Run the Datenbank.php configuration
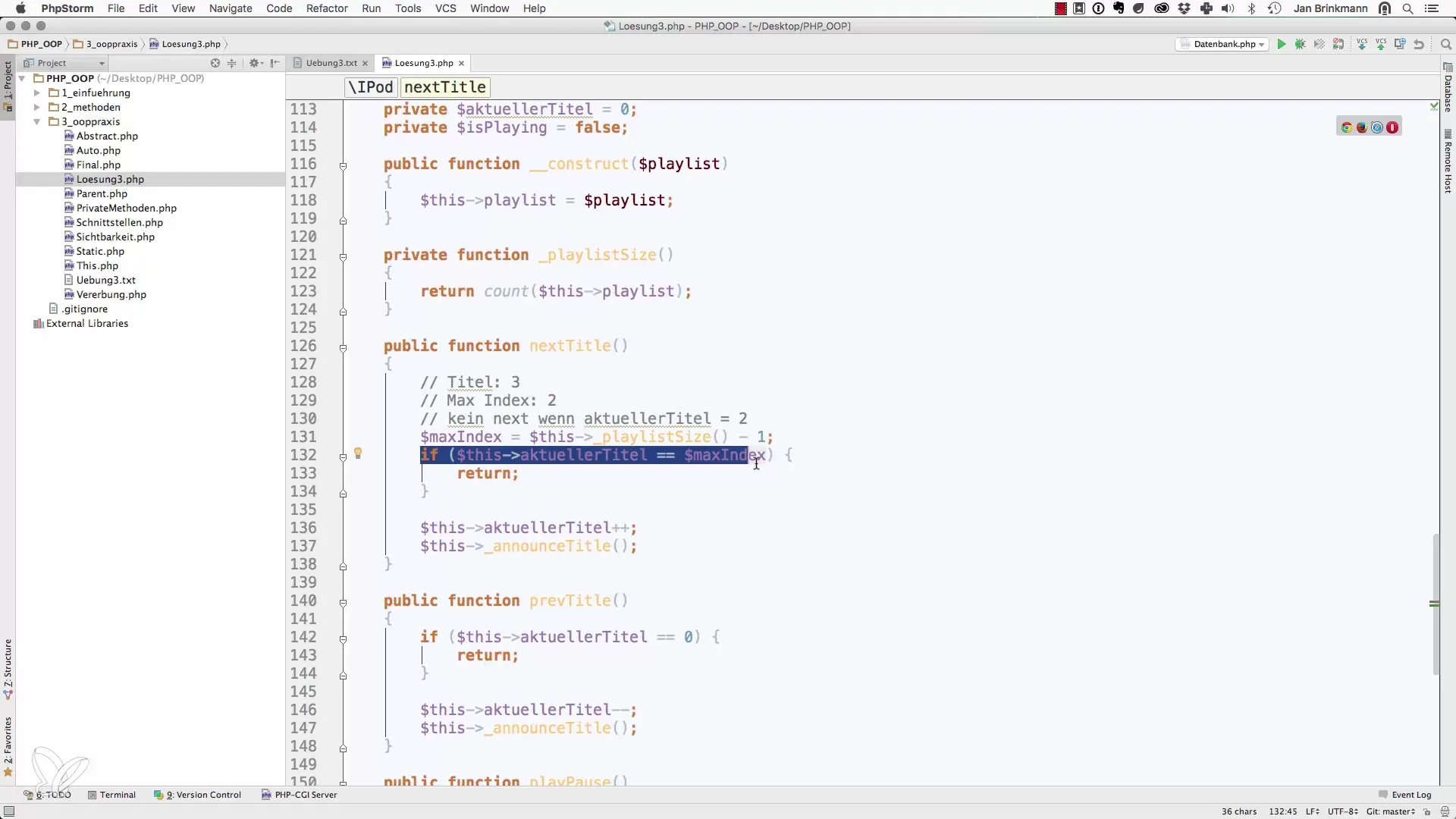1456x819 pixels. tap(1282, 44)
